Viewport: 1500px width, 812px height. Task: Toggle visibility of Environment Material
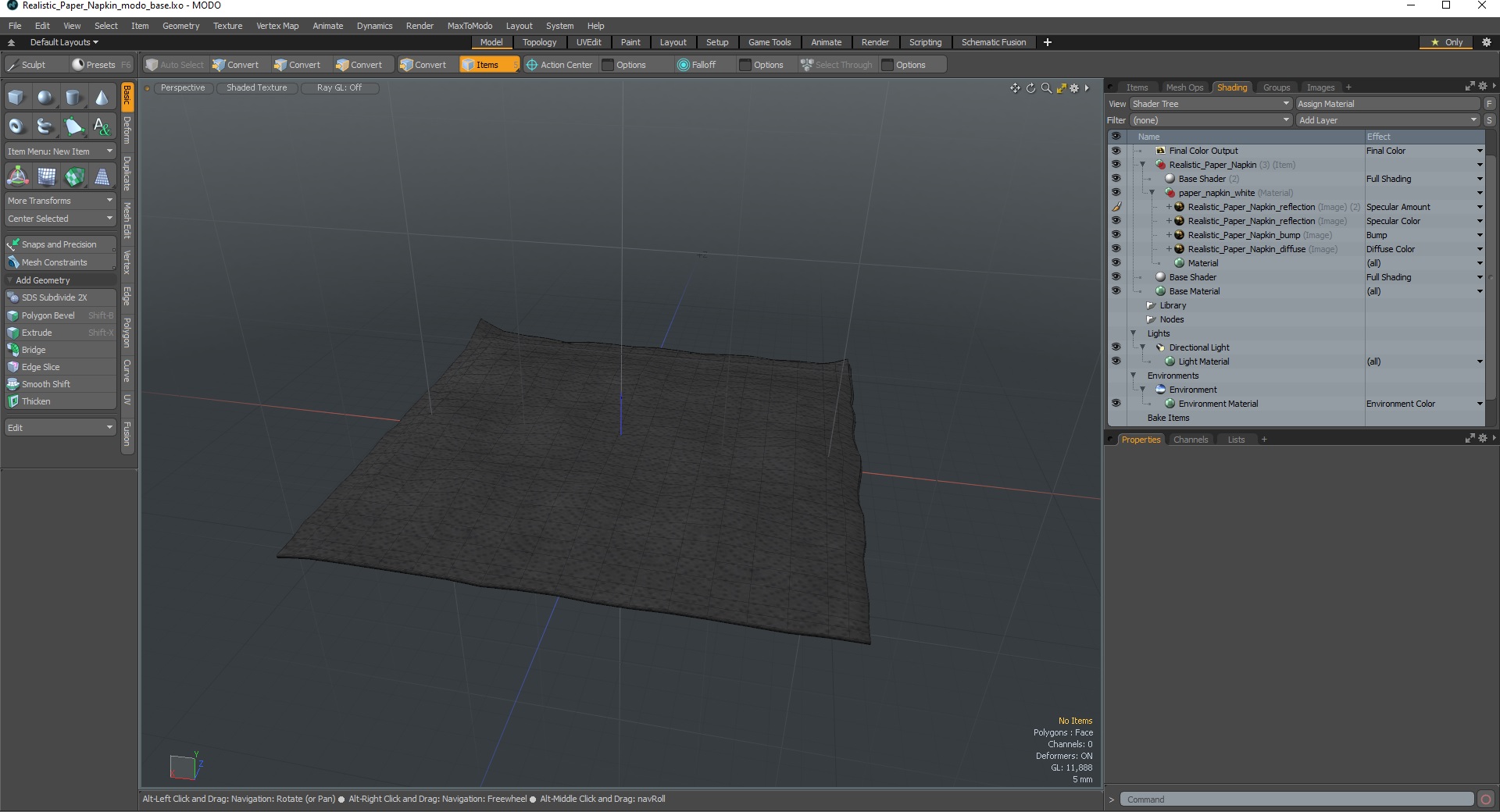point(1116,404)
